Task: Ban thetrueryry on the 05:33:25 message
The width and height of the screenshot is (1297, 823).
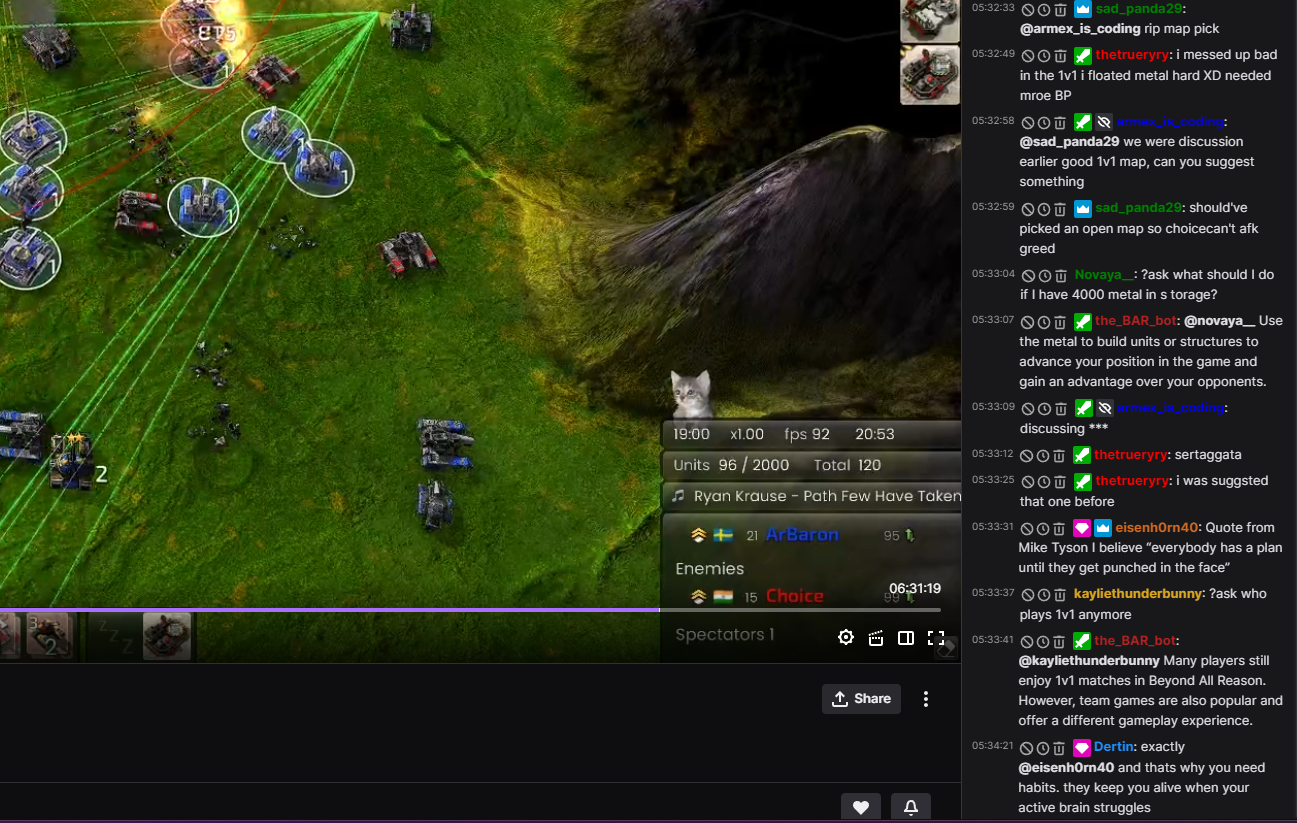Action: 1028,481
